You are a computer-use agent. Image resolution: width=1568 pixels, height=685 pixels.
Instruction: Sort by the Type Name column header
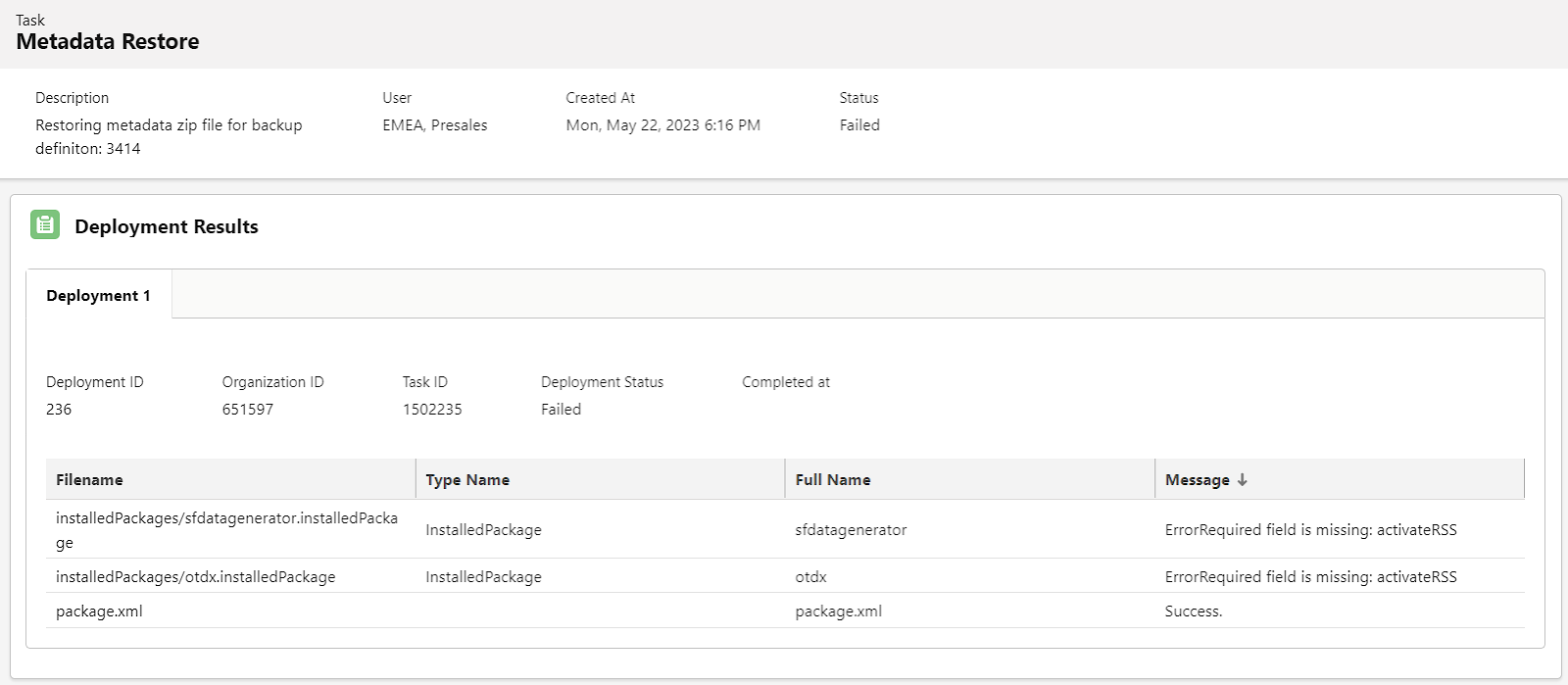[x=467, y=480]
